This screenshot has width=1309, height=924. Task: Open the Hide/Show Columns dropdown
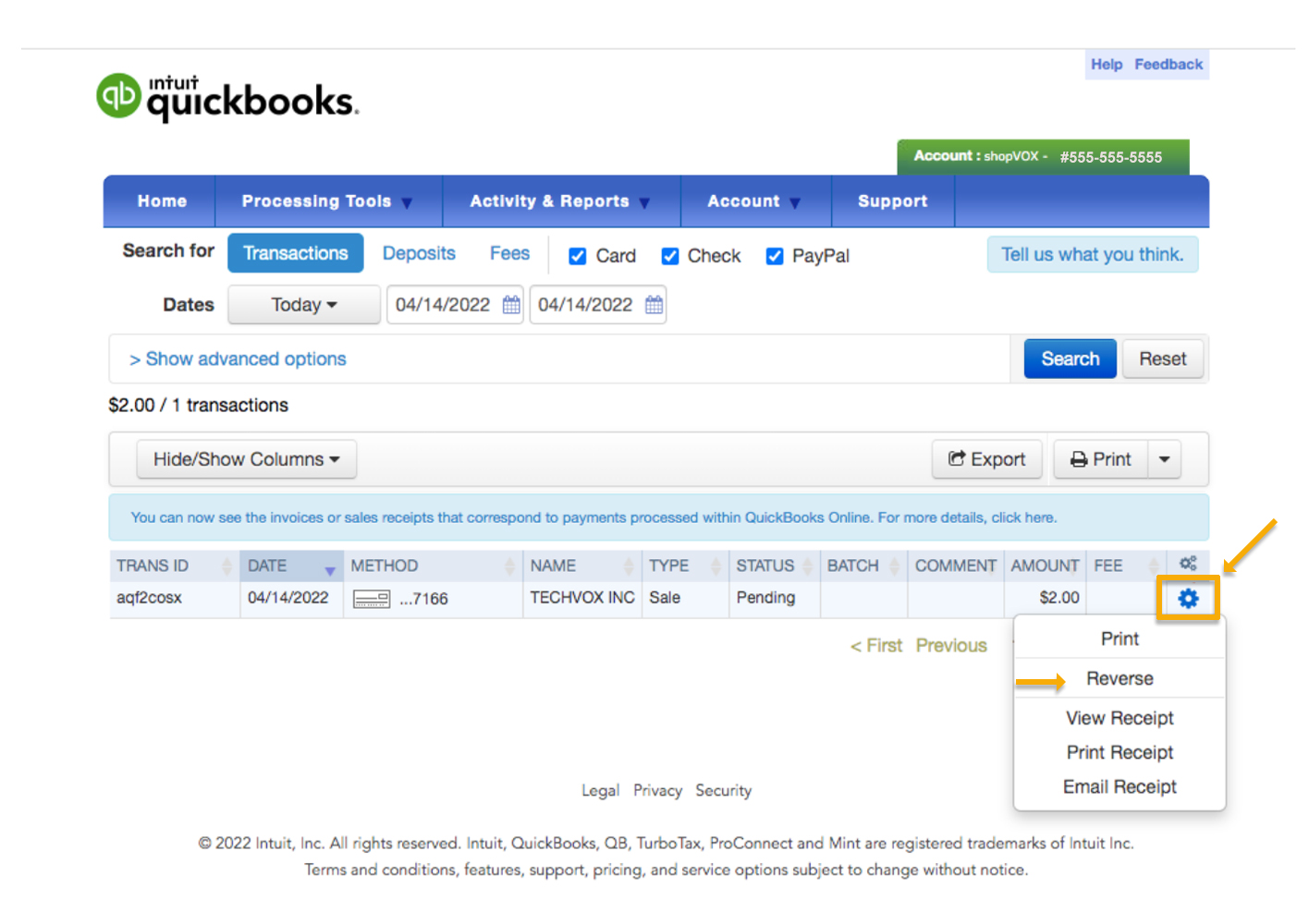pyautogui.click(x=246, y=459)
